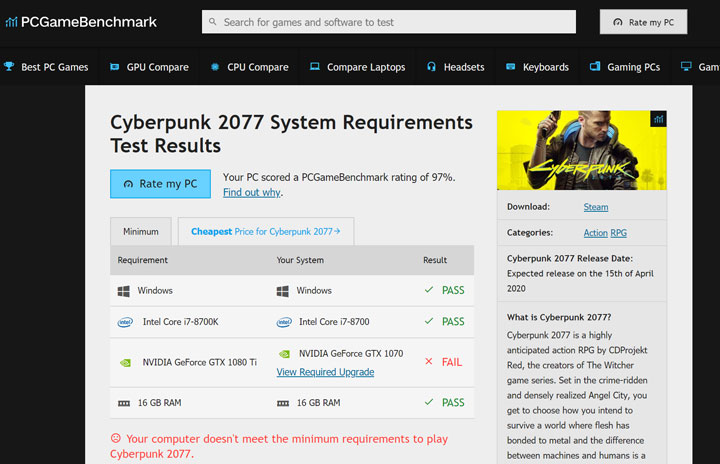The width and height of the screenshot is (720, 464).
Task: Click the Intel logo beside Core i7-8700
Action: pos(284,322)
